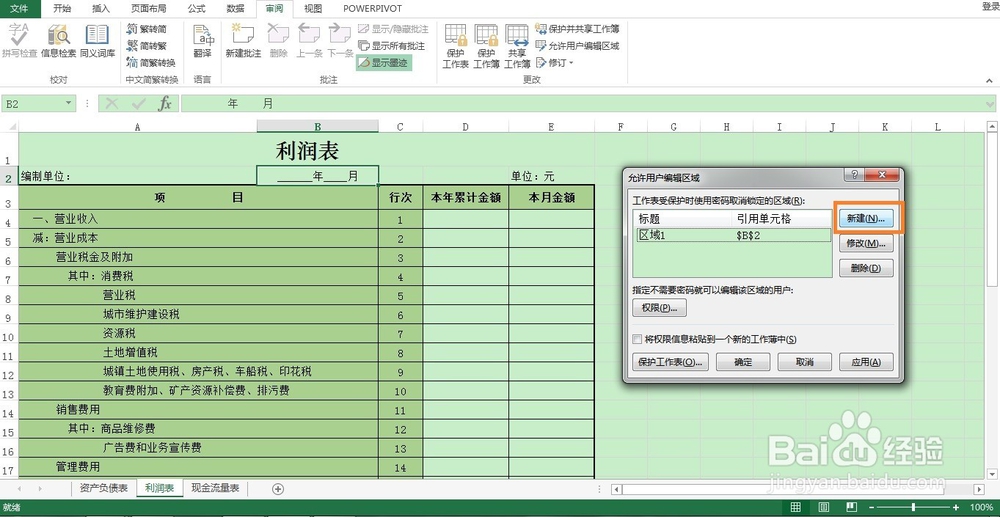Click the 修改(M)... button
This screenshot has width=1000, height=517.
click(865, 243)
